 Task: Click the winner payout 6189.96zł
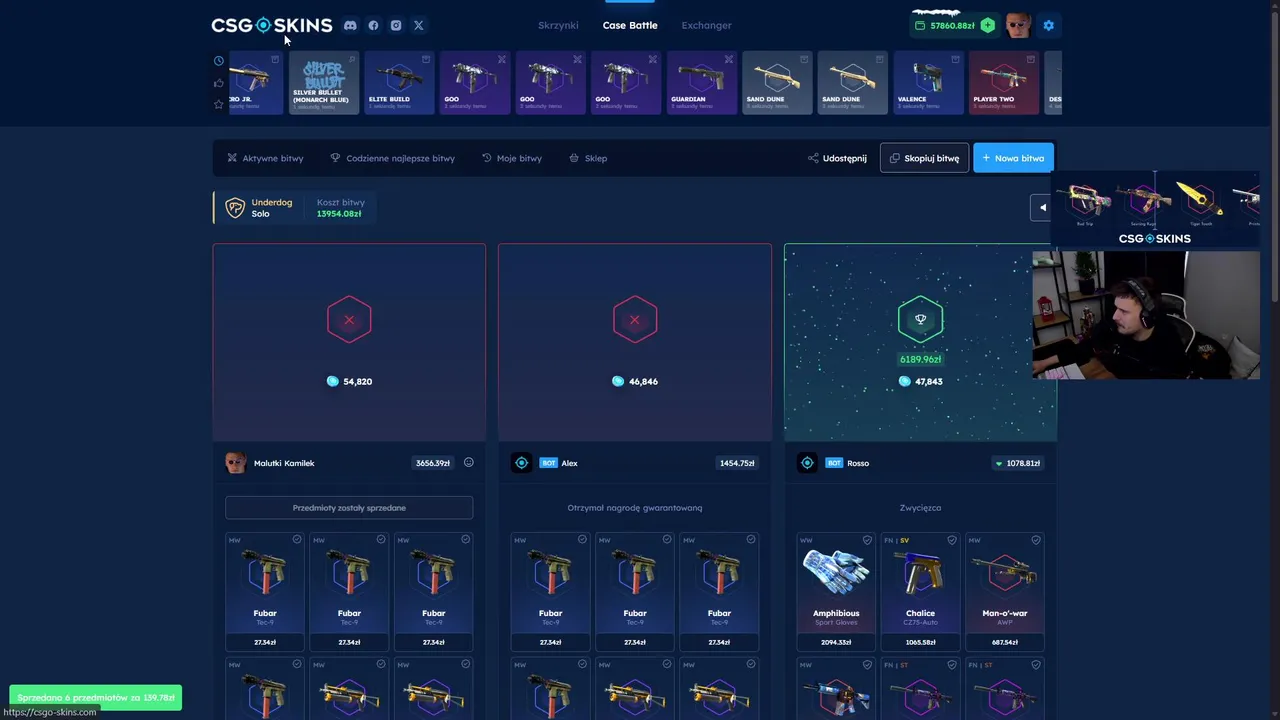pyautogui.click(x=920, y=359)
